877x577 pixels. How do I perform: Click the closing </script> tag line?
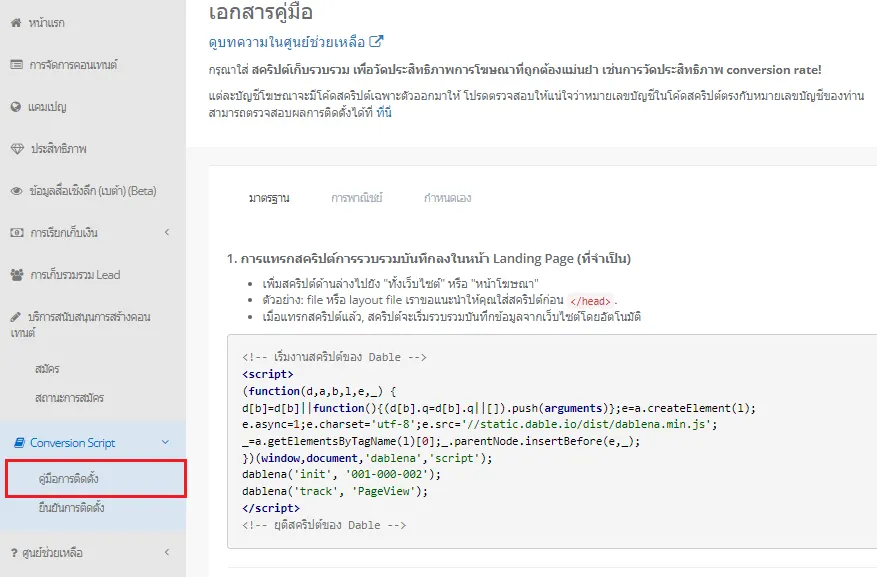271,508
